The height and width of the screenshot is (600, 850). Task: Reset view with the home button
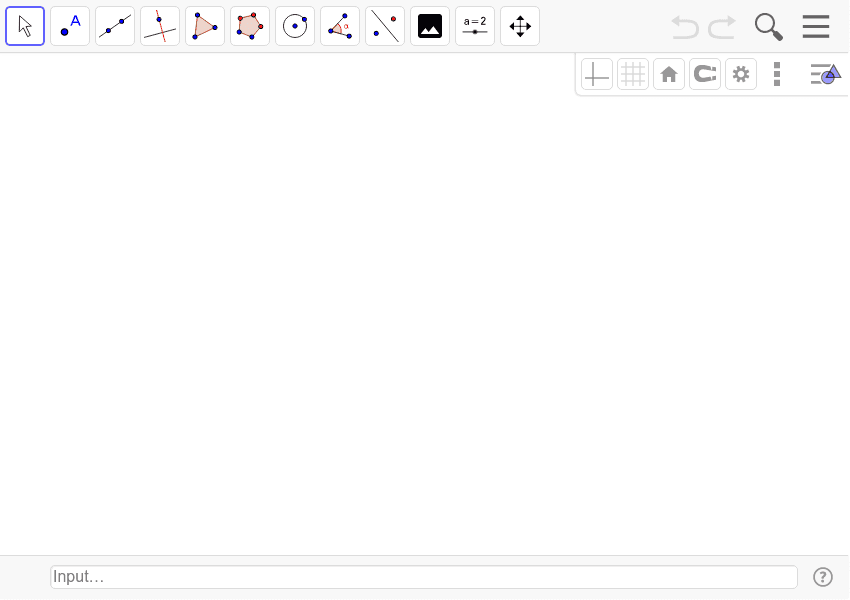669,74
